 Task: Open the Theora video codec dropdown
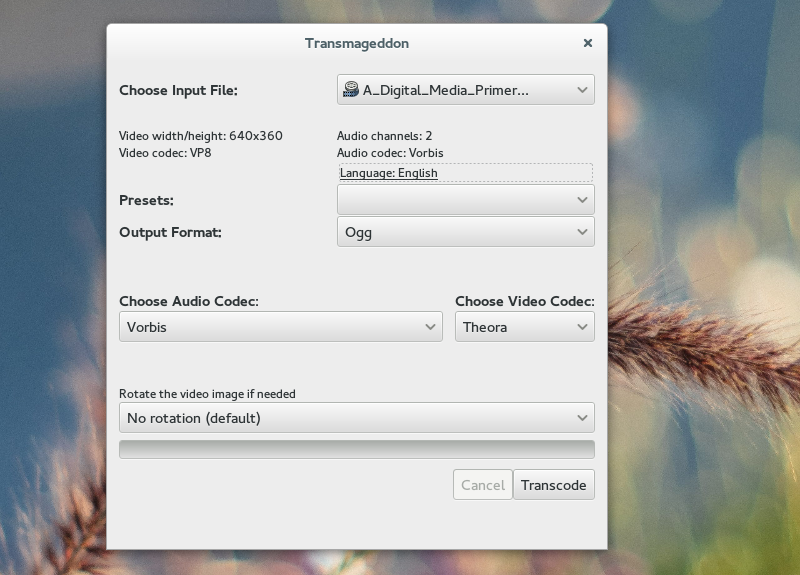click(x=524, y=327)
